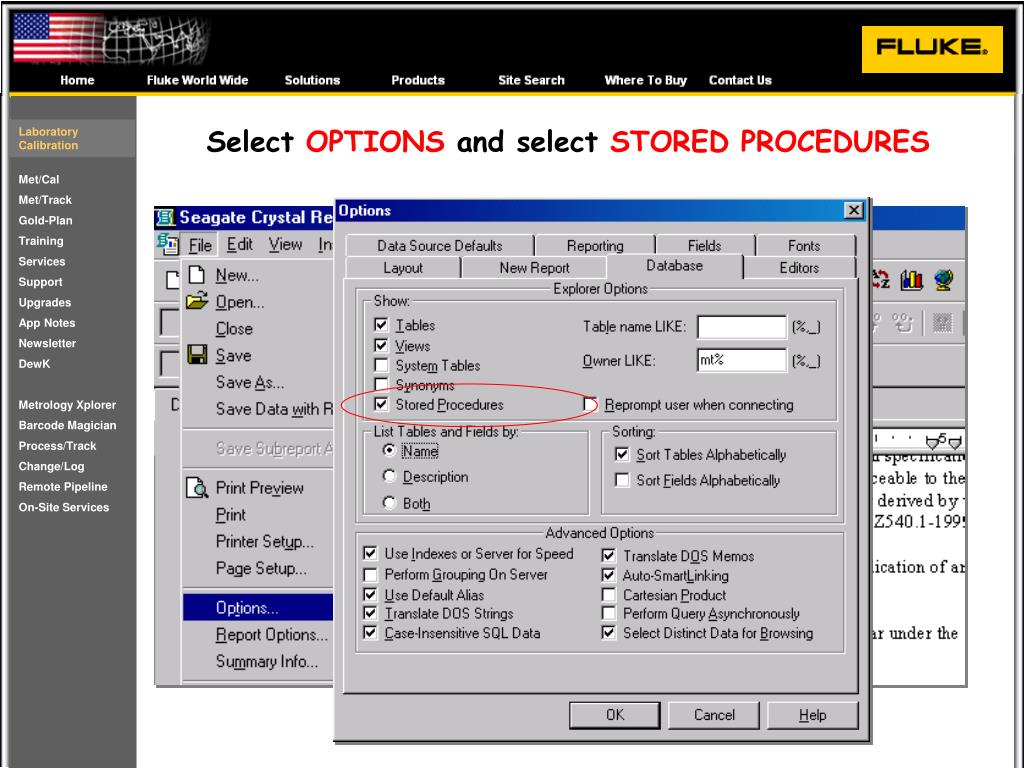Screen dimensions: 1024x768
Task: Choose Options... in the File menu
Action: (259, 607)
